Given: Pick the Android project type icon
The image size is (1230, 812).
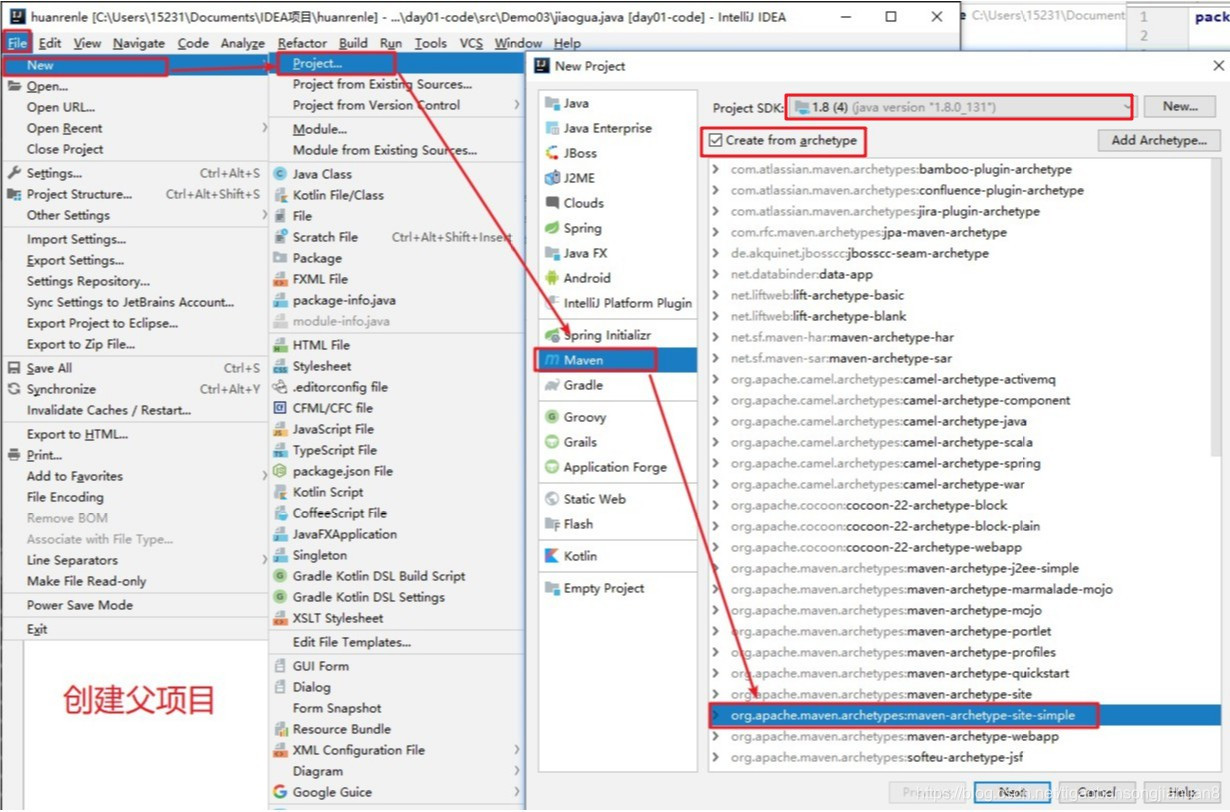Looking at the screenshot, I should tap(551, 278).
